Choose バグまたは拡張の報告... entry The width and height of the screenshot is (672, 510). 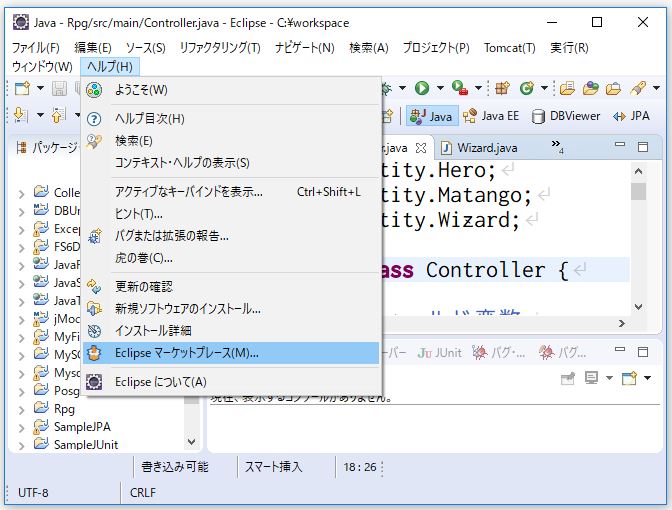231,236
